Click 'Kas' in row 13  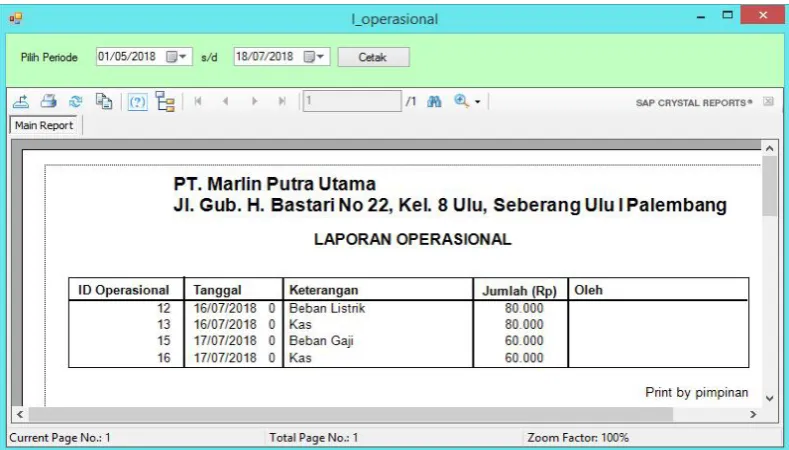[x=300, y=325]
